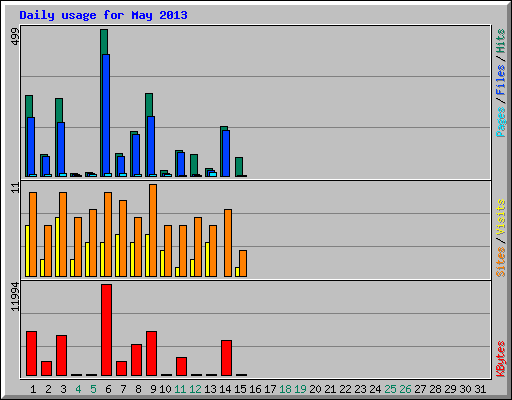Select day label 1 on the x-axis

(33, 389)
